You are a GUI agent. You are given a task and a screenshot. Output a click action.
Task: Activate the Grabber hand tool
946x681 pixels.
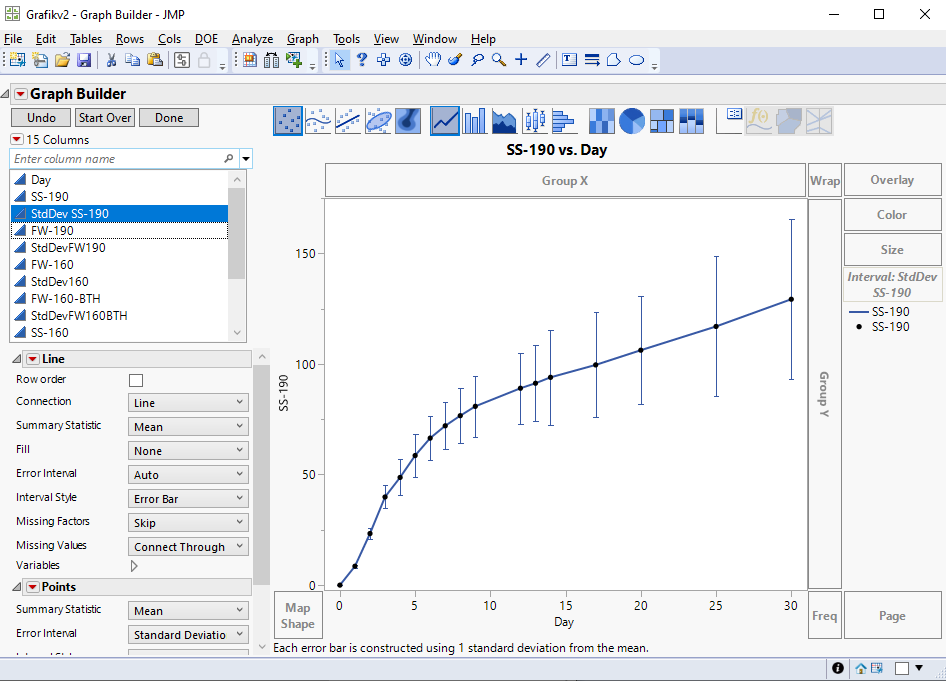pyautogui.click(x=432, y=60)
